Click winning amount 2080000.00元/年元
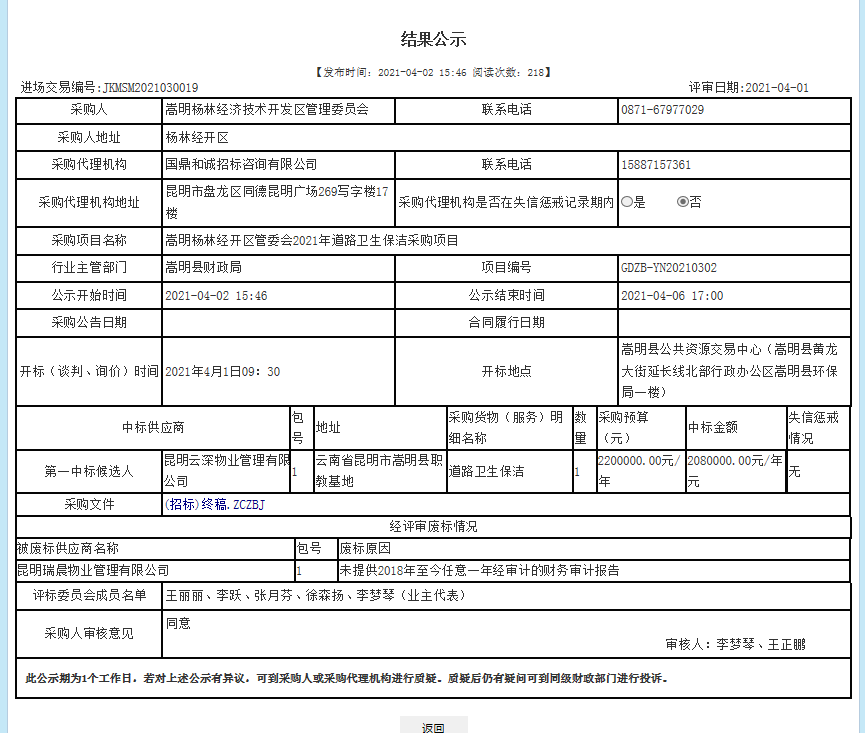 pyautogui.click(x=735, y=471)
